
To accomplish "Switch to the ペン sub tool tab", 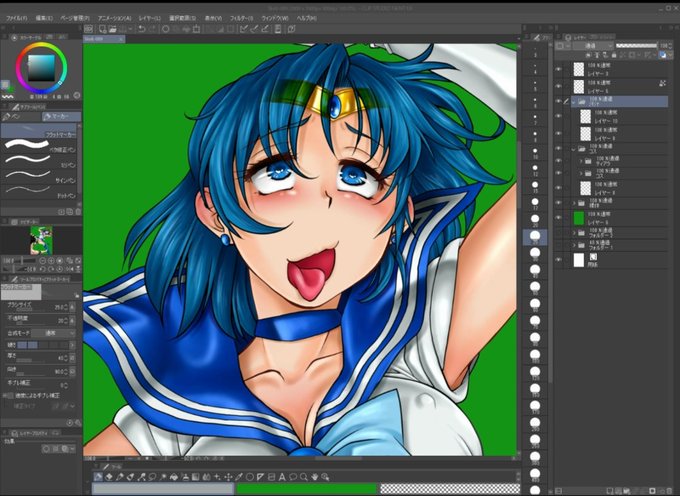I will [21, 117].
